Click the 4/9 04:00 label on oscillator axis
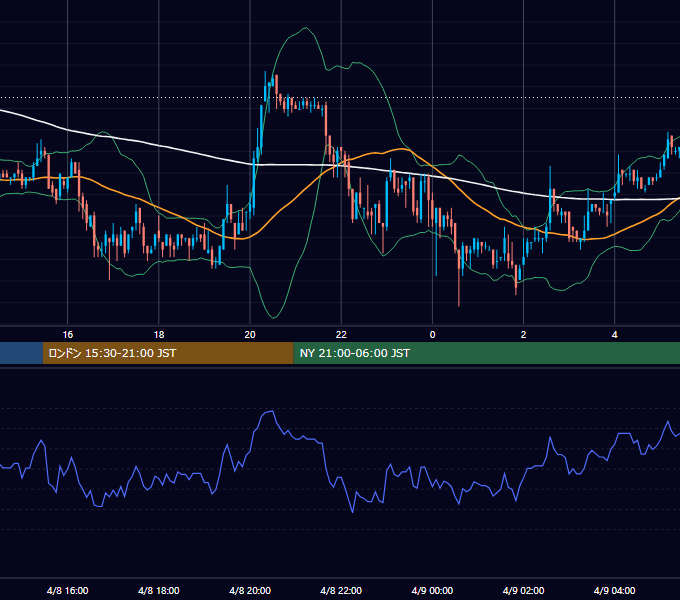680x600 pixels. click(x=615, y=590)
